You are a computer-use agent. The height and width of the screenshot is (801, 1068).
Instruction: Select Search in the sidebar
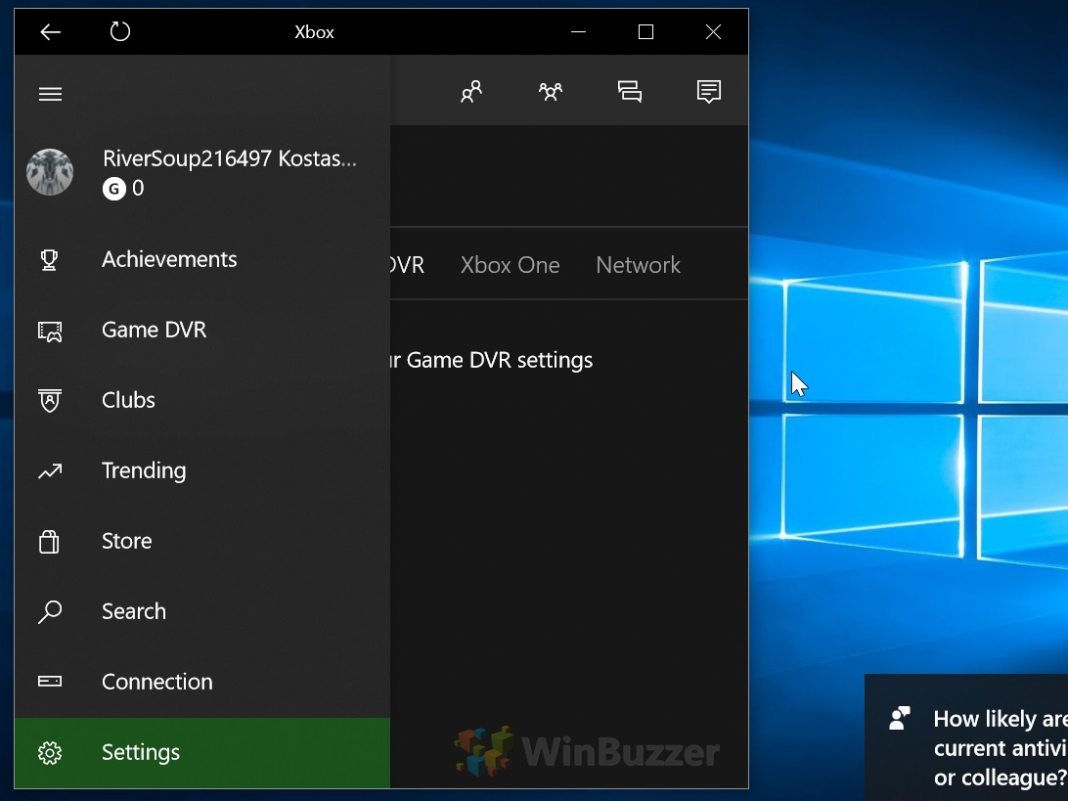point(202,611)
